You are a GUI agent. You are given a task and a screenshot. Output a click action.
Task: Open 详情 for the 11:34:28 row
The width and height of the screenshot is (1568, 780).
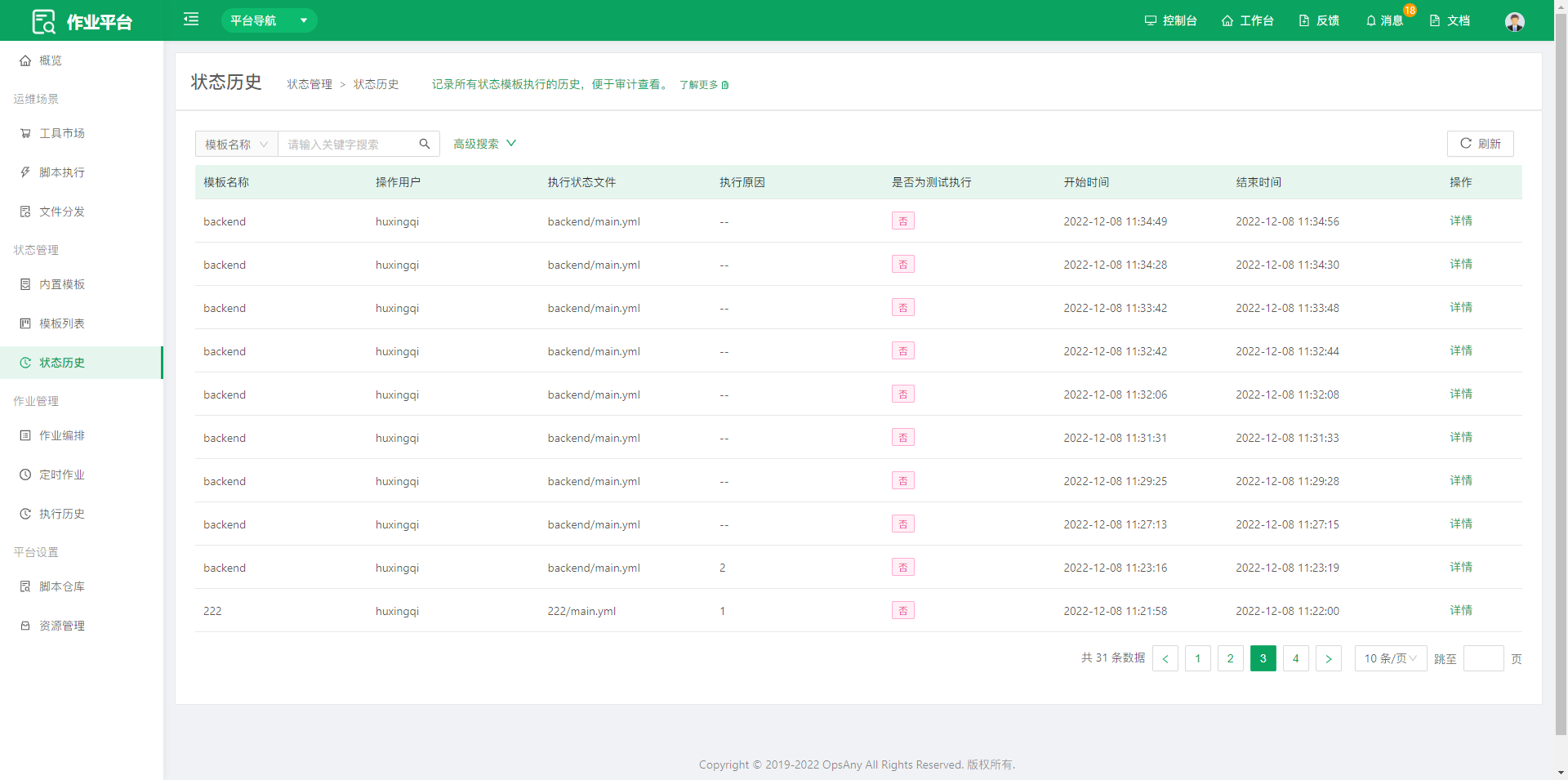click(1461, 264)
